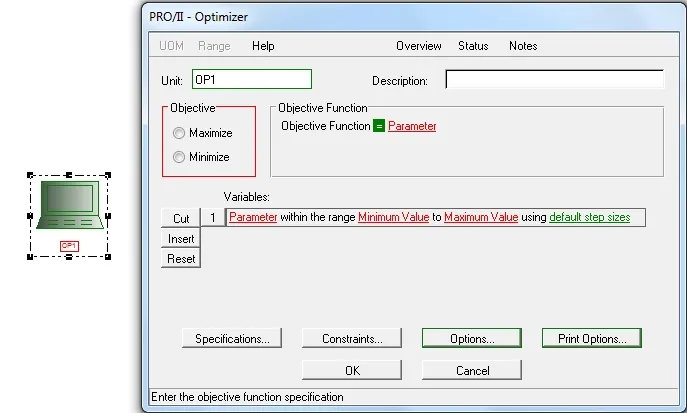Click Parameter link in Objective Function
The image size is (687, 413).
pos(412,126)
